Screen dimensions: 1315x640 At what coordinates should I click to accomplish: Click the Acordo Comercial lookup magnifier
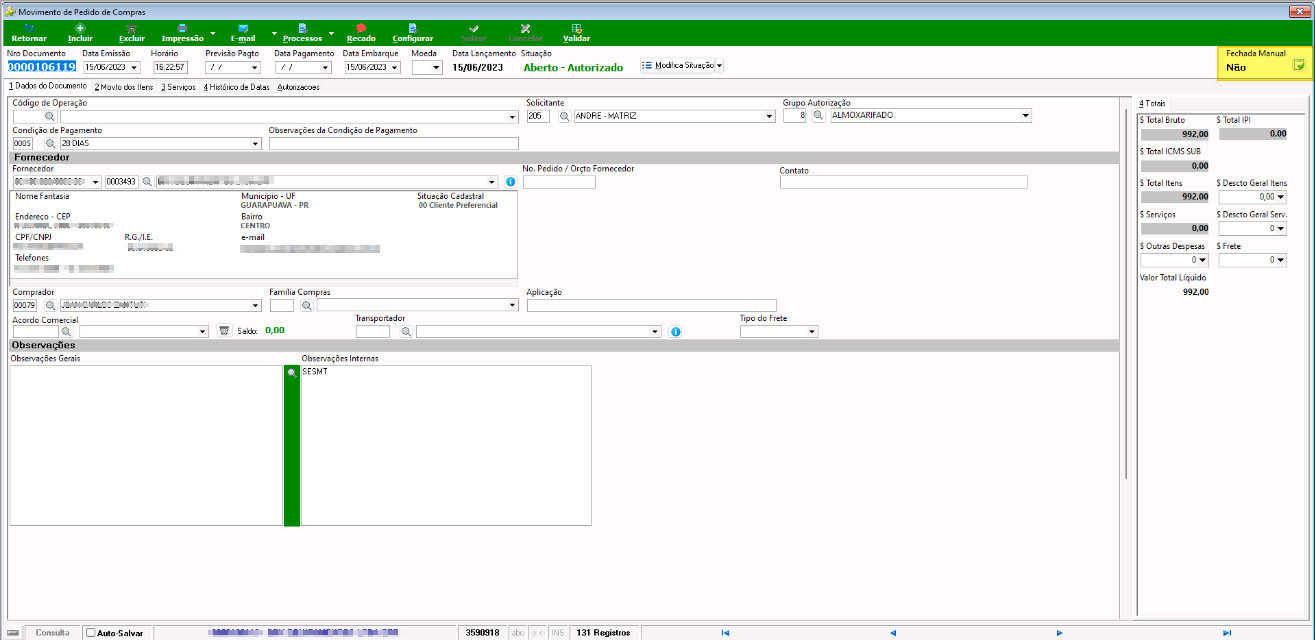tap(67, 331)
